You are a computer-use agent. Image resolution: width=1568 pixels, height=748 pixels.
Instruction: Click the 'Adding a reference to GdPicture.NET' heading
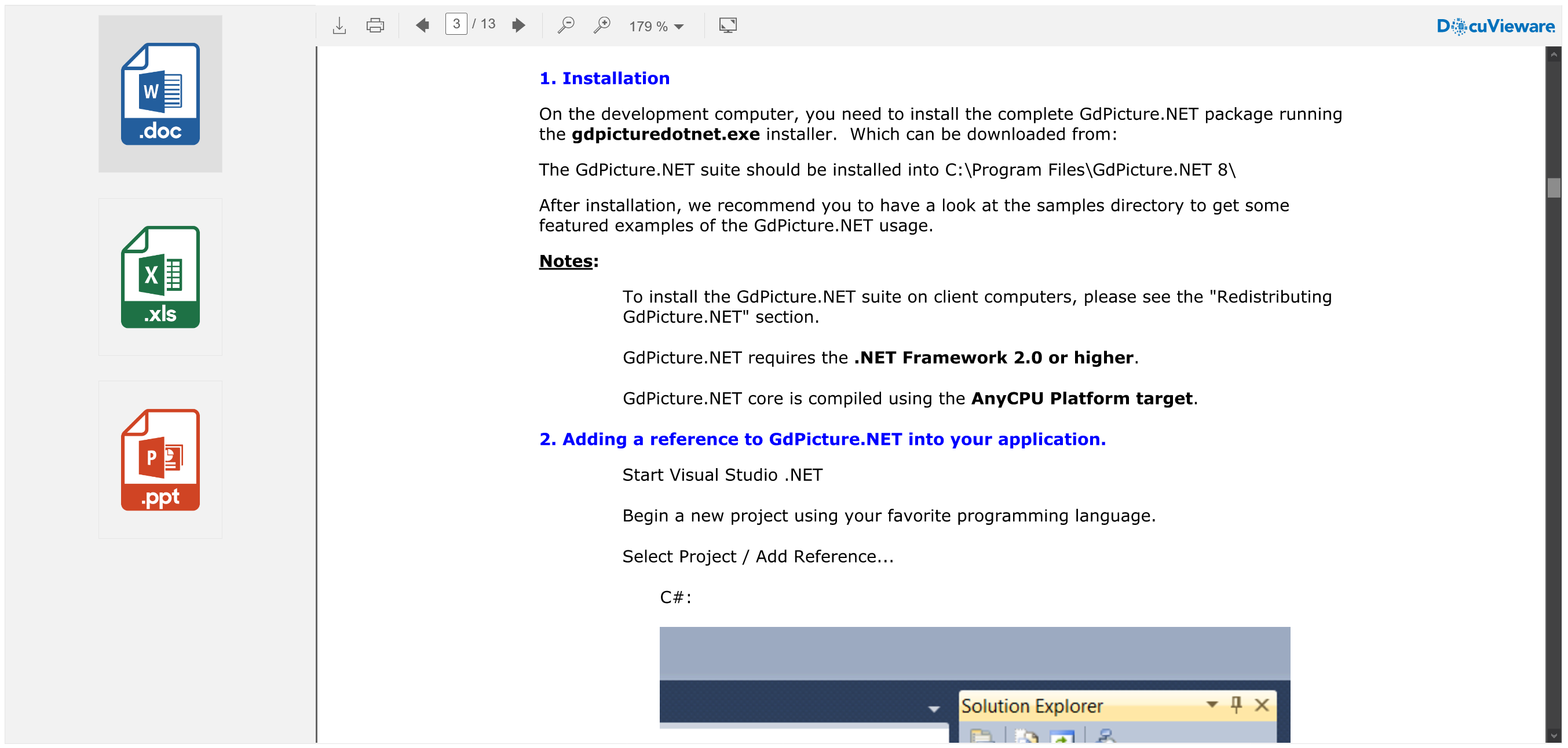point(823,439)
